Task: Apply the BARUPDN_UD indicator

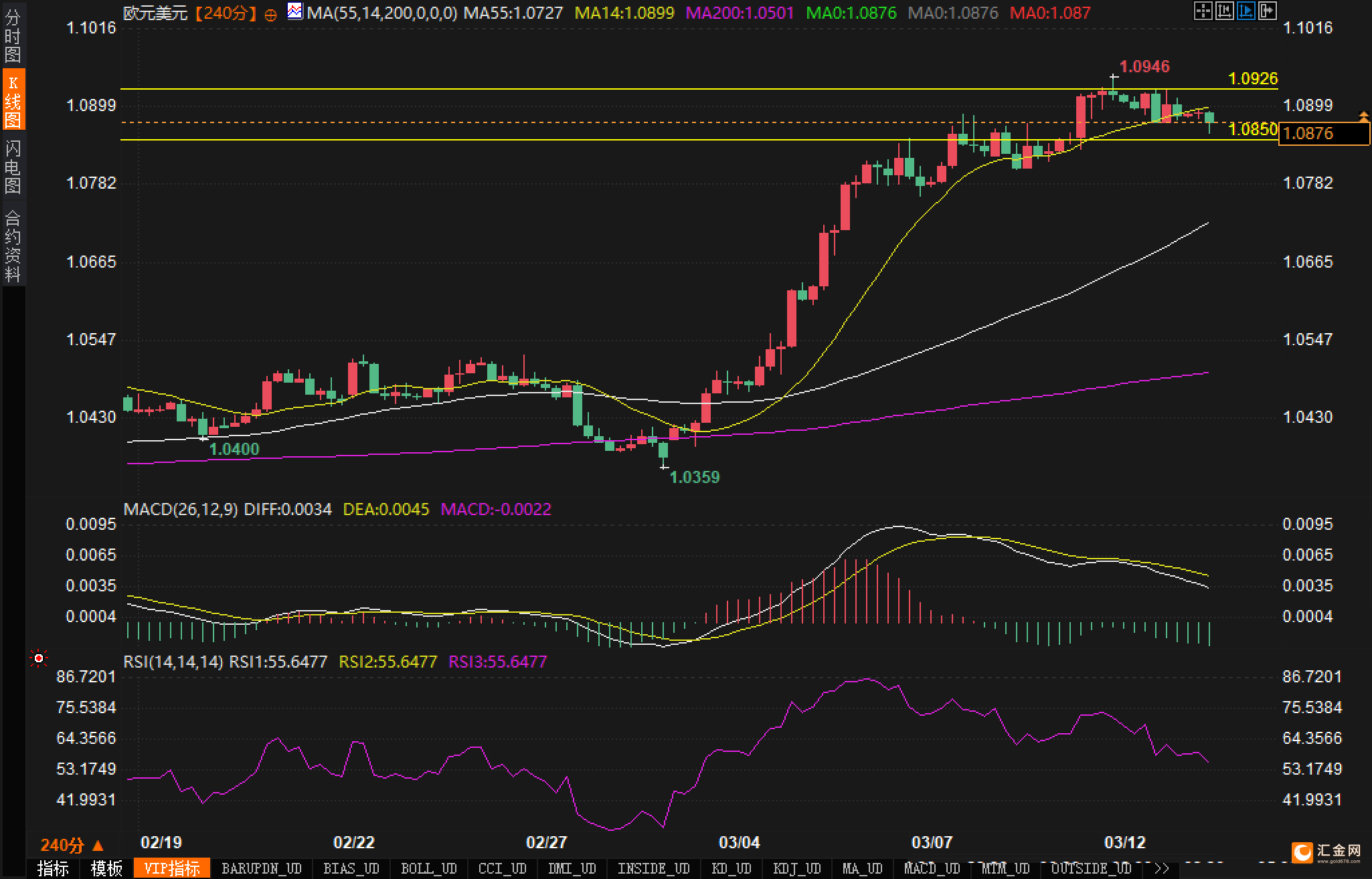Action: point(262,868)
